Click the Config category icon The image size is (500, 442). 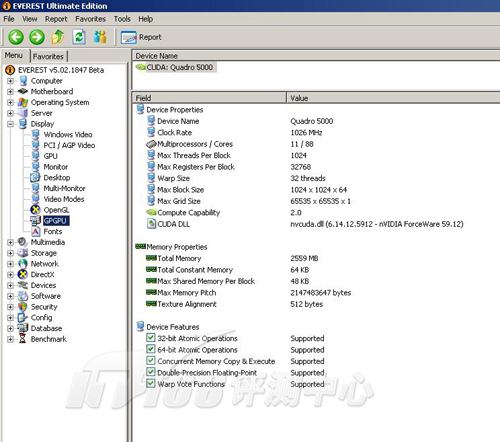point(23,318)
